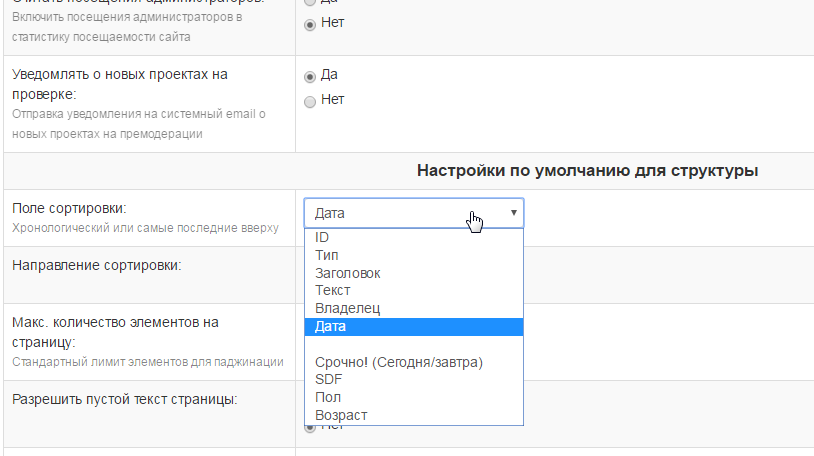The width and height of the screenshot is (814, 456).
Task: Choose 'Срочно! (Сегодня/завтра)' sort option
Action: (x=414, y=362)
